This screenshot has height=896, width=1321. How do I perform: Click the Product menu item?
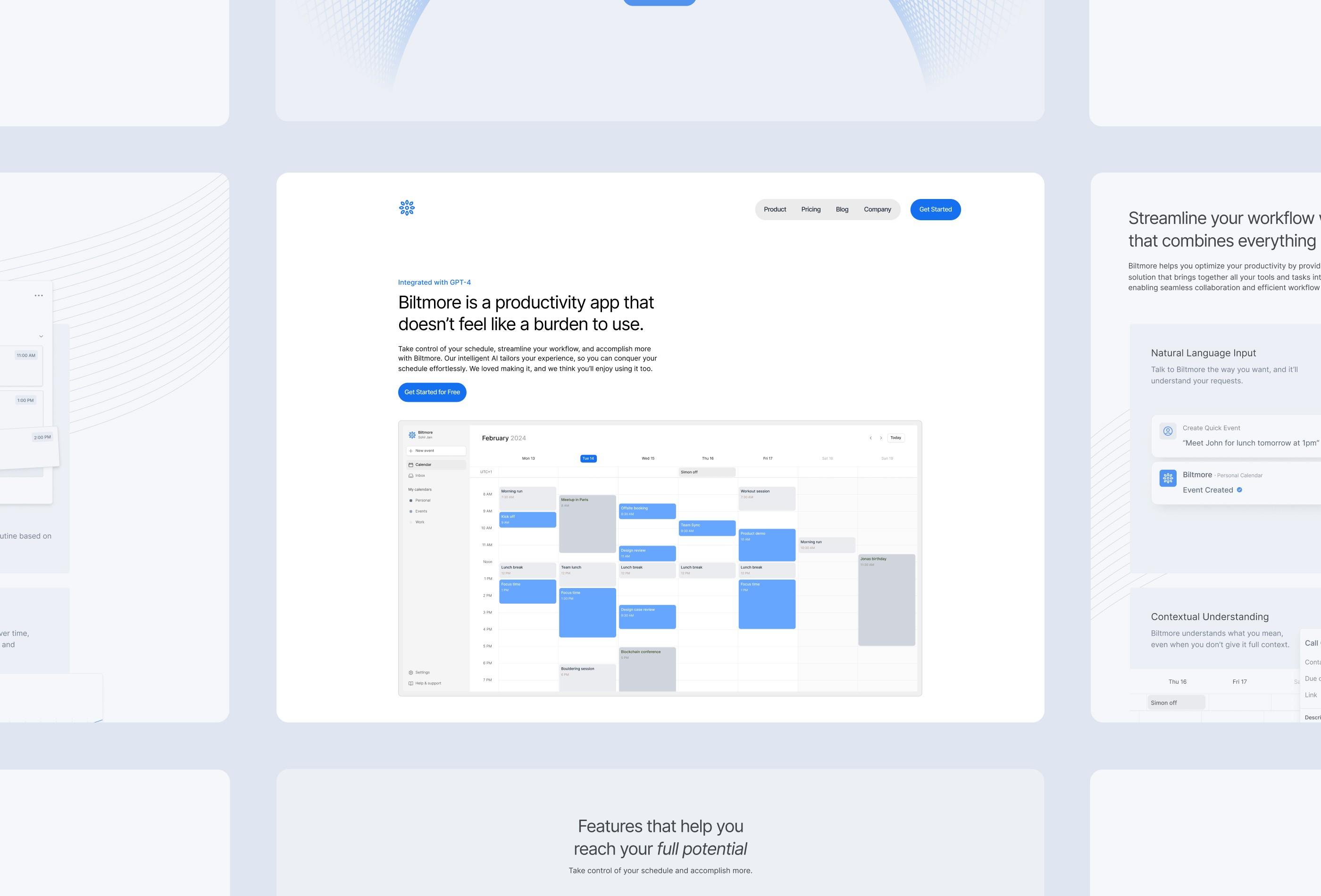click(x=775, y=209)
